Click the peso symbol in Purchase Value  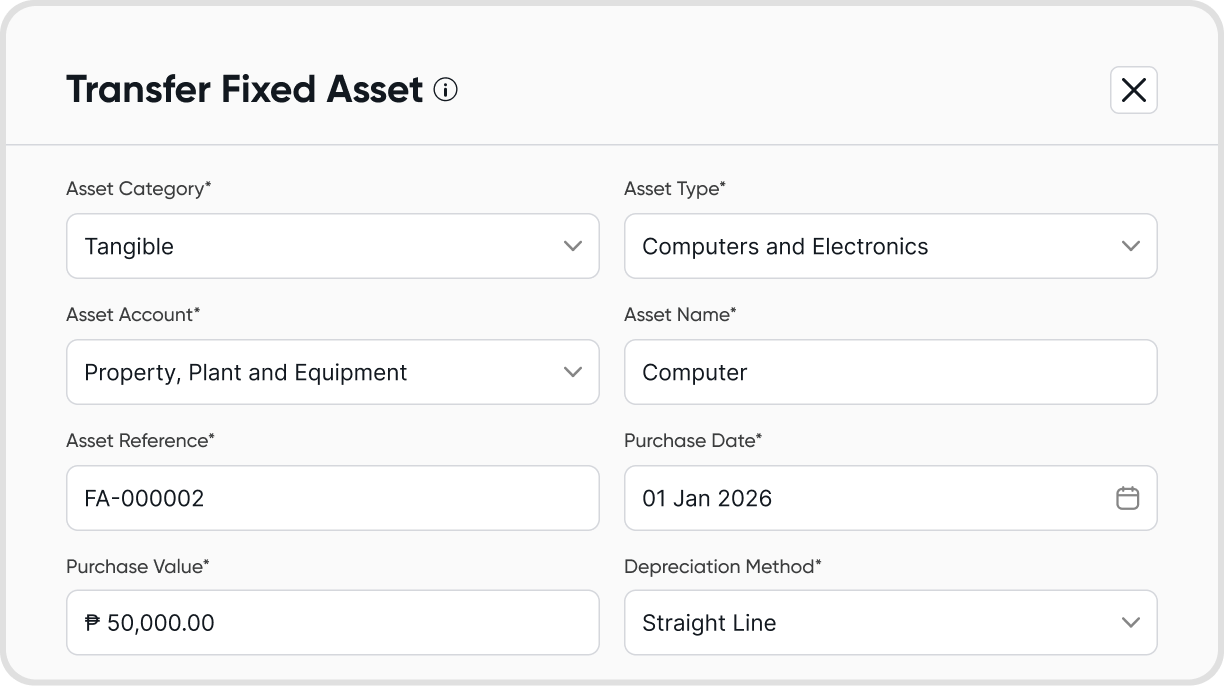[x=93, y=623]
